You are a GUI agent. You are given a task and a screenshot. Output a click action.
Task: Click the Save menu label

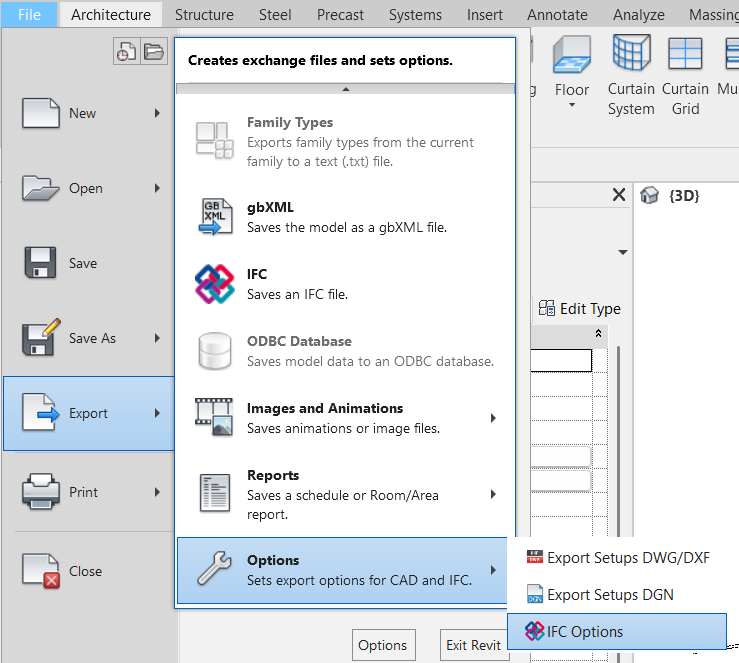point(83,263)
